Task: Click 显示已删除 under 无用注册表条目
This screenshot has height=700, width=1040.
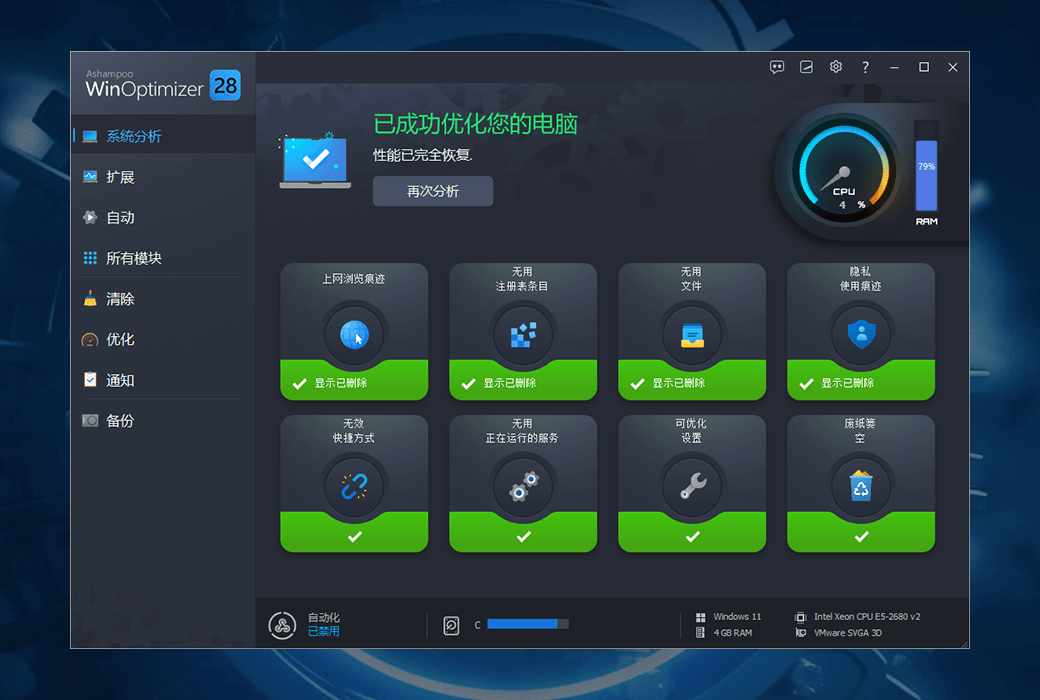Action: [509, 383]
